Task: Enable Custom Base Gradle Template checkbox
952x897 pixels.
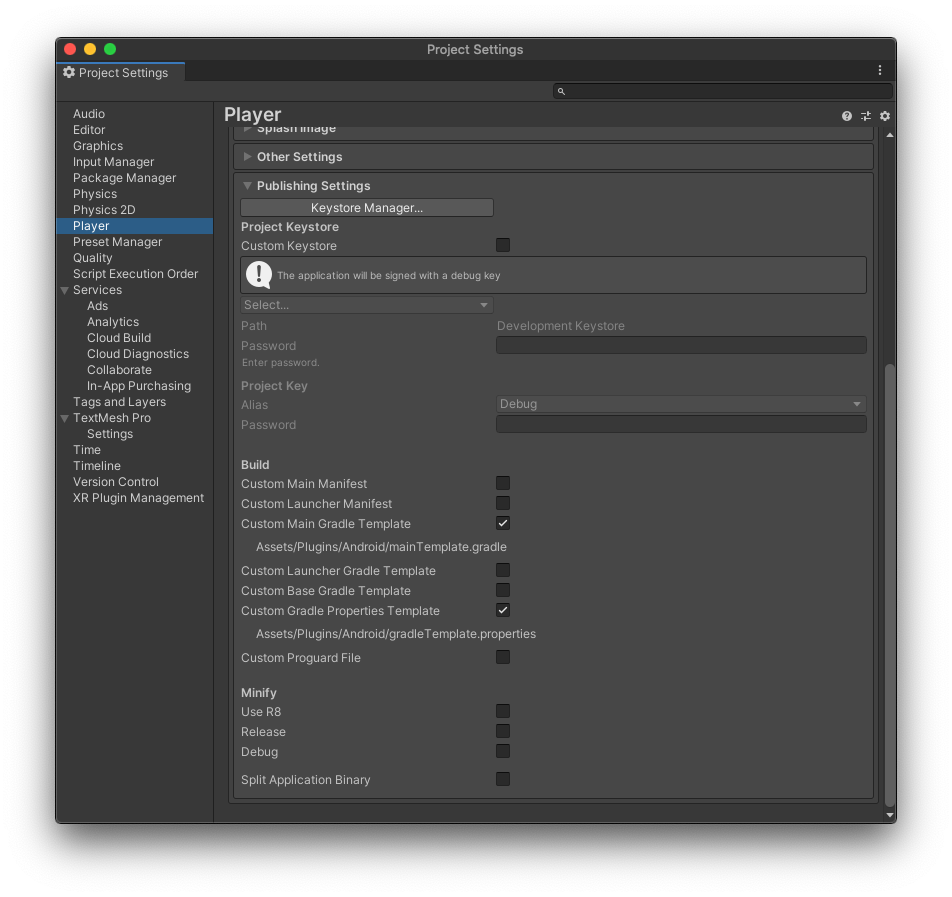Action: tap(503, 590)
